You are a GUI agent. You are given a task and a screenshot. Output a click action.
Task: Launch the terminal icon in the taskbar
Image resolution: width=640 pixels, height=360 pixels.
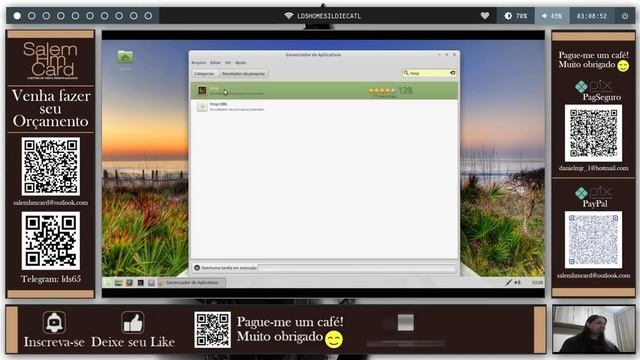click(x=140, y=282)
